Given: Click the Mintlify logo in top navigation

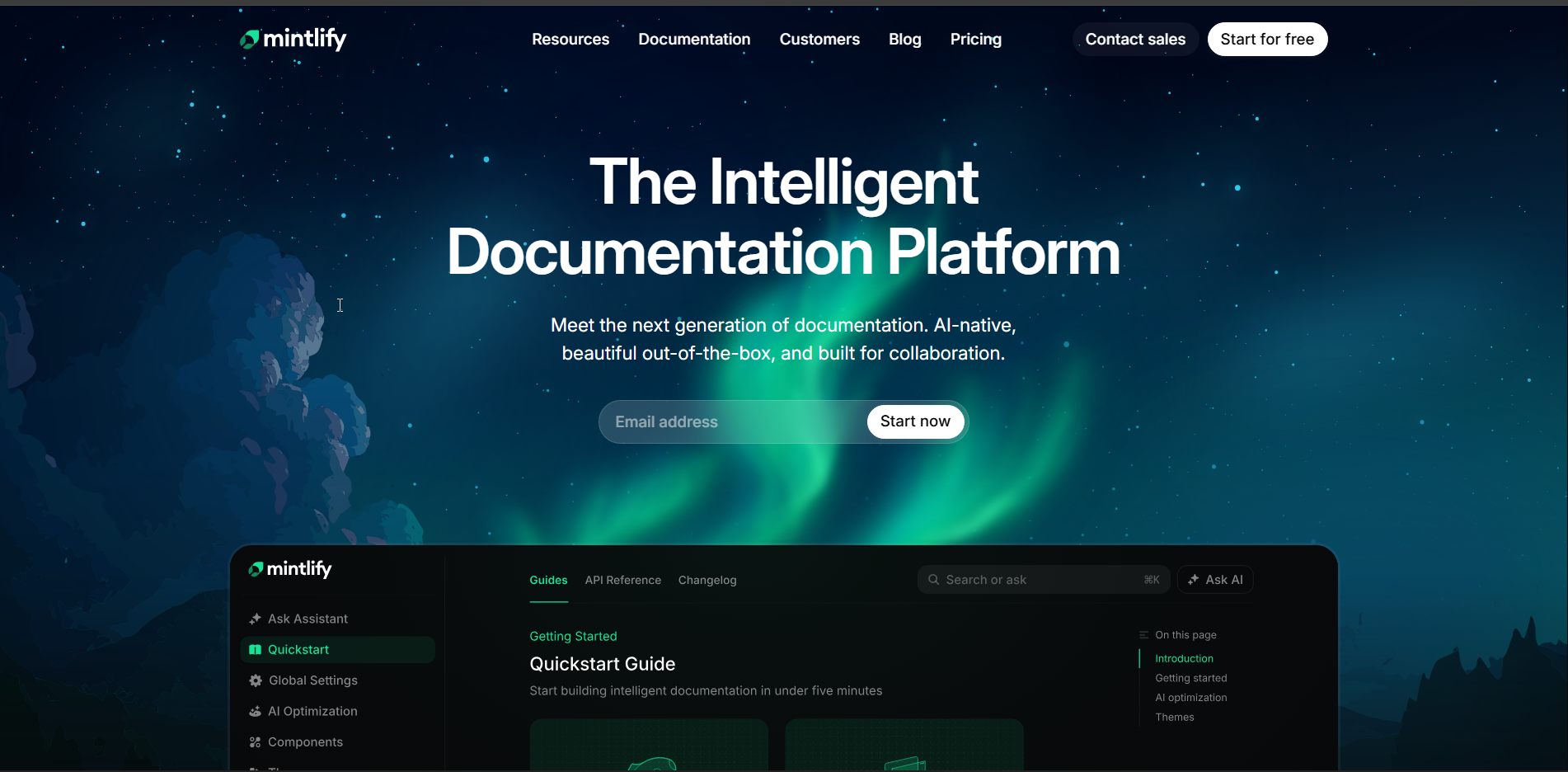Looking at the screenshot, I should (293, 39).
